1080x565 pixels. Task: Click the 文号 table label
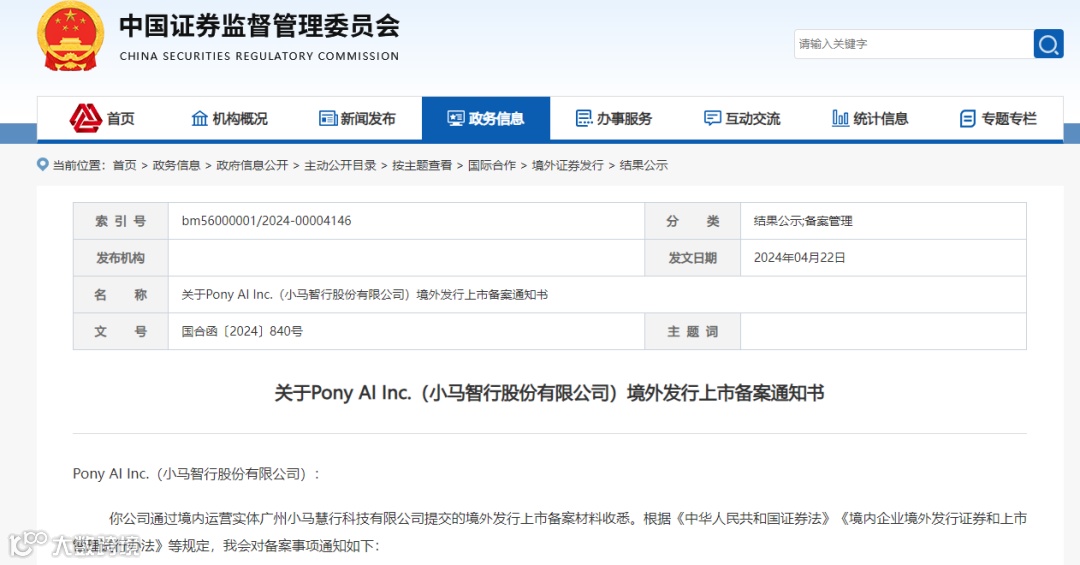(x=121, y=331)
